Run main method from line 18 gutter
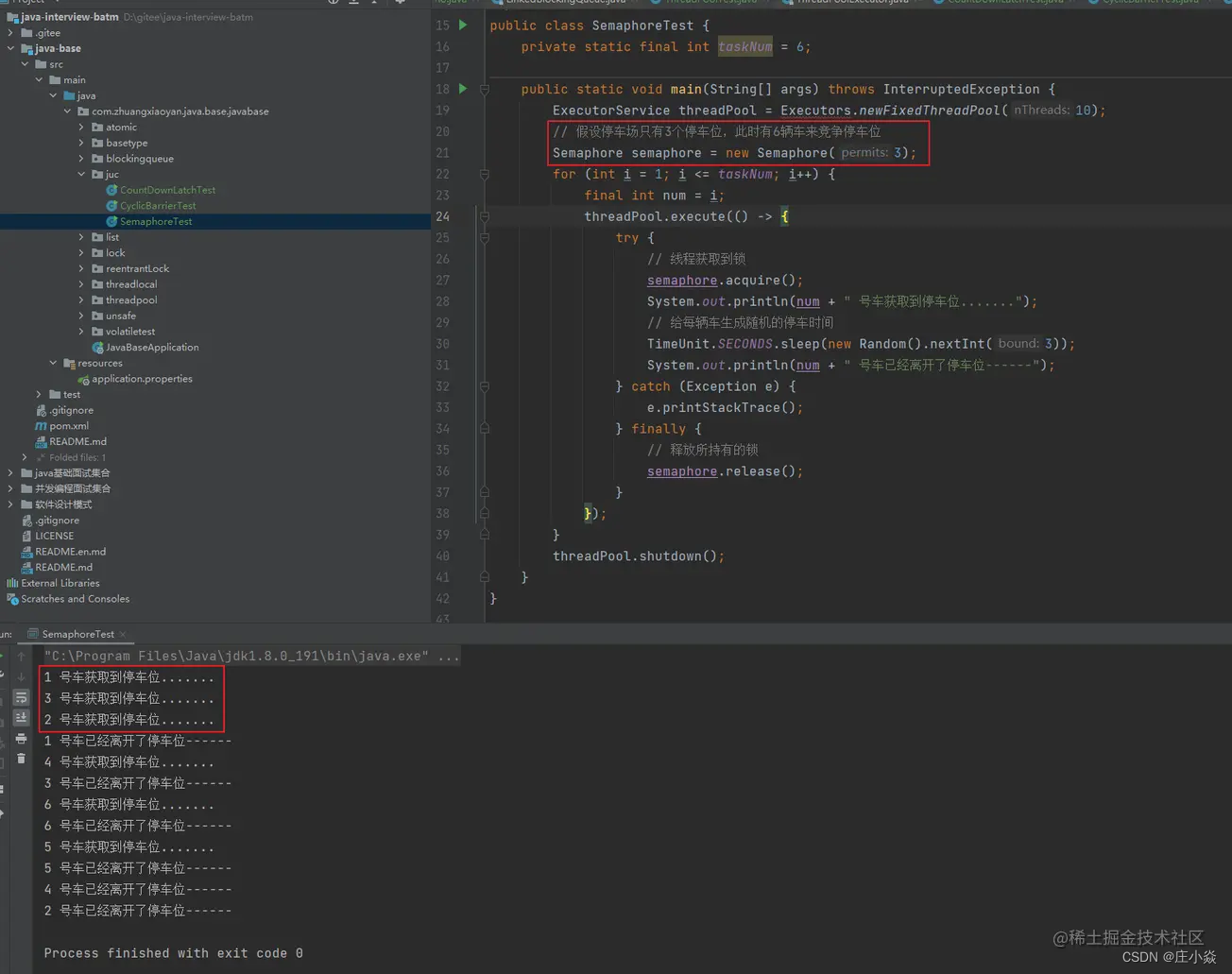Screen dimensions: 1232x974 463,89
